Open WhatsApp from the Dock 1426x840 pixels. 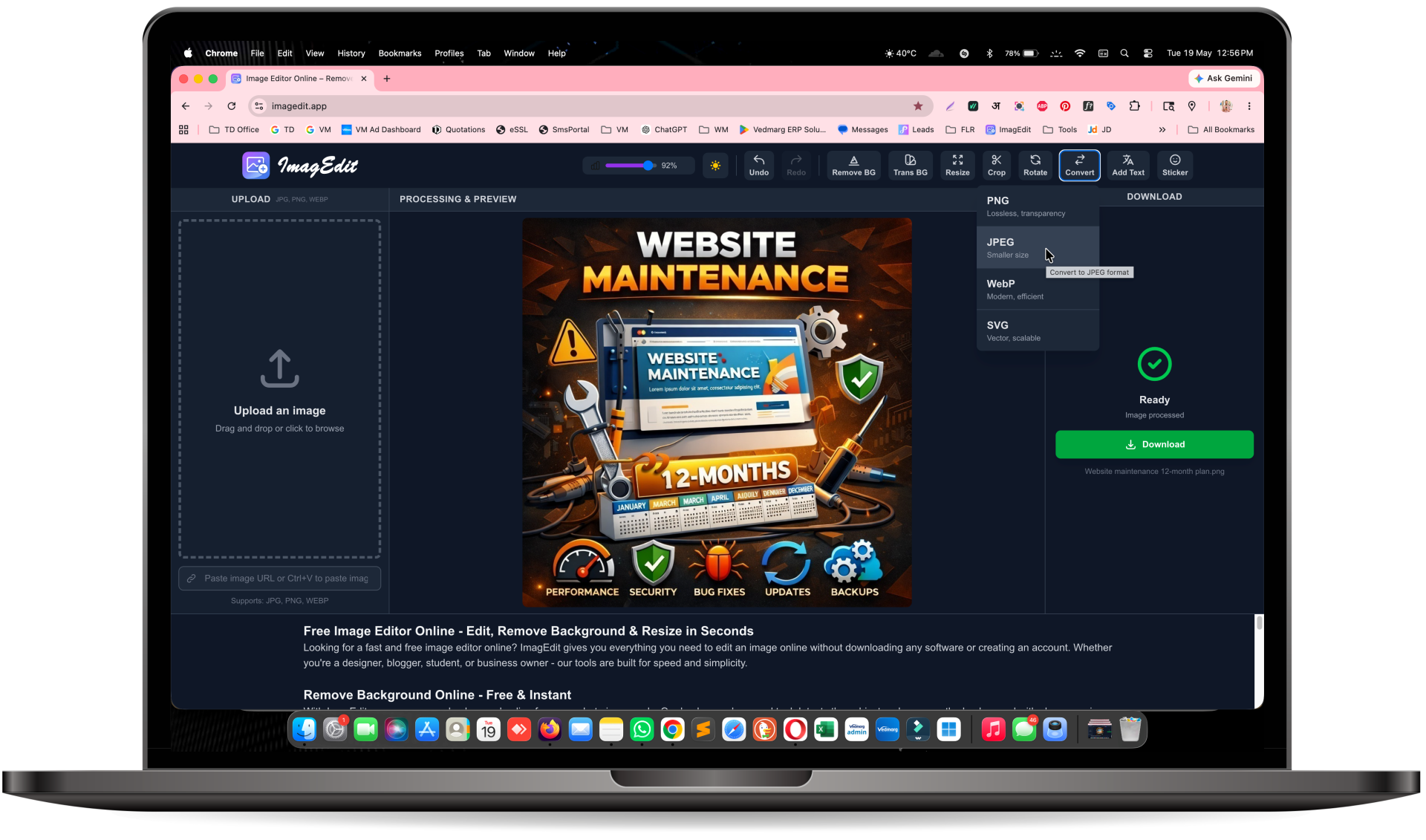coord(642,729)
